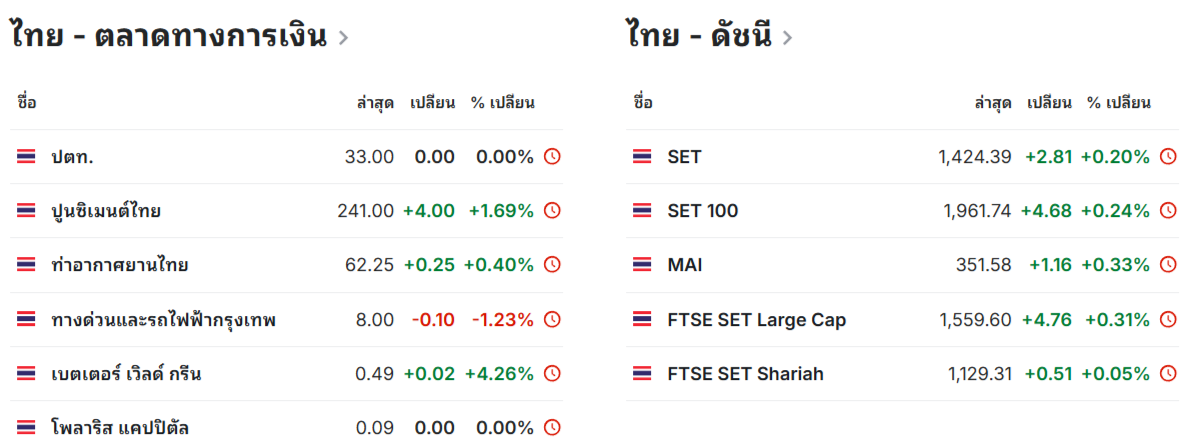
Task: Click the clock icon in ทางด่วนและรถไฟฟ้ากรุงเทพ row
Action: tap(553, 319)
